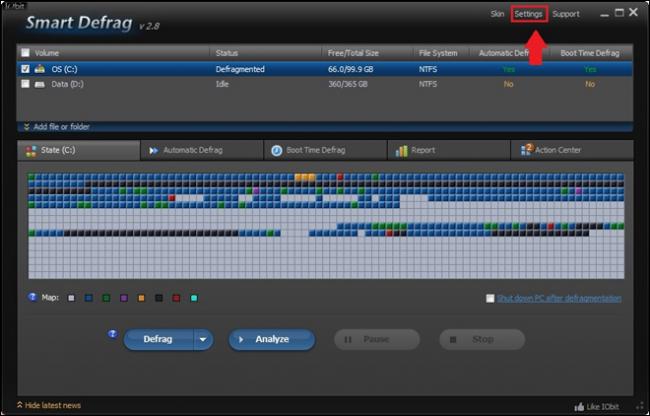This screenshot has width=650, height=416.
Task: Click 66.0/99.9 GB size cell
Action: (x=350, y=69)
